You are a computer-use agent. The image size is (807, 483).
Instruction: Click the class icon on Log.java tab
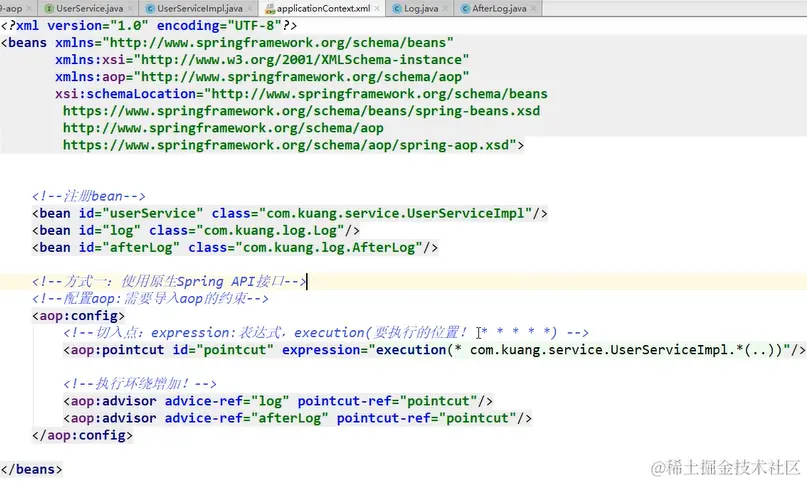point(397,8)
